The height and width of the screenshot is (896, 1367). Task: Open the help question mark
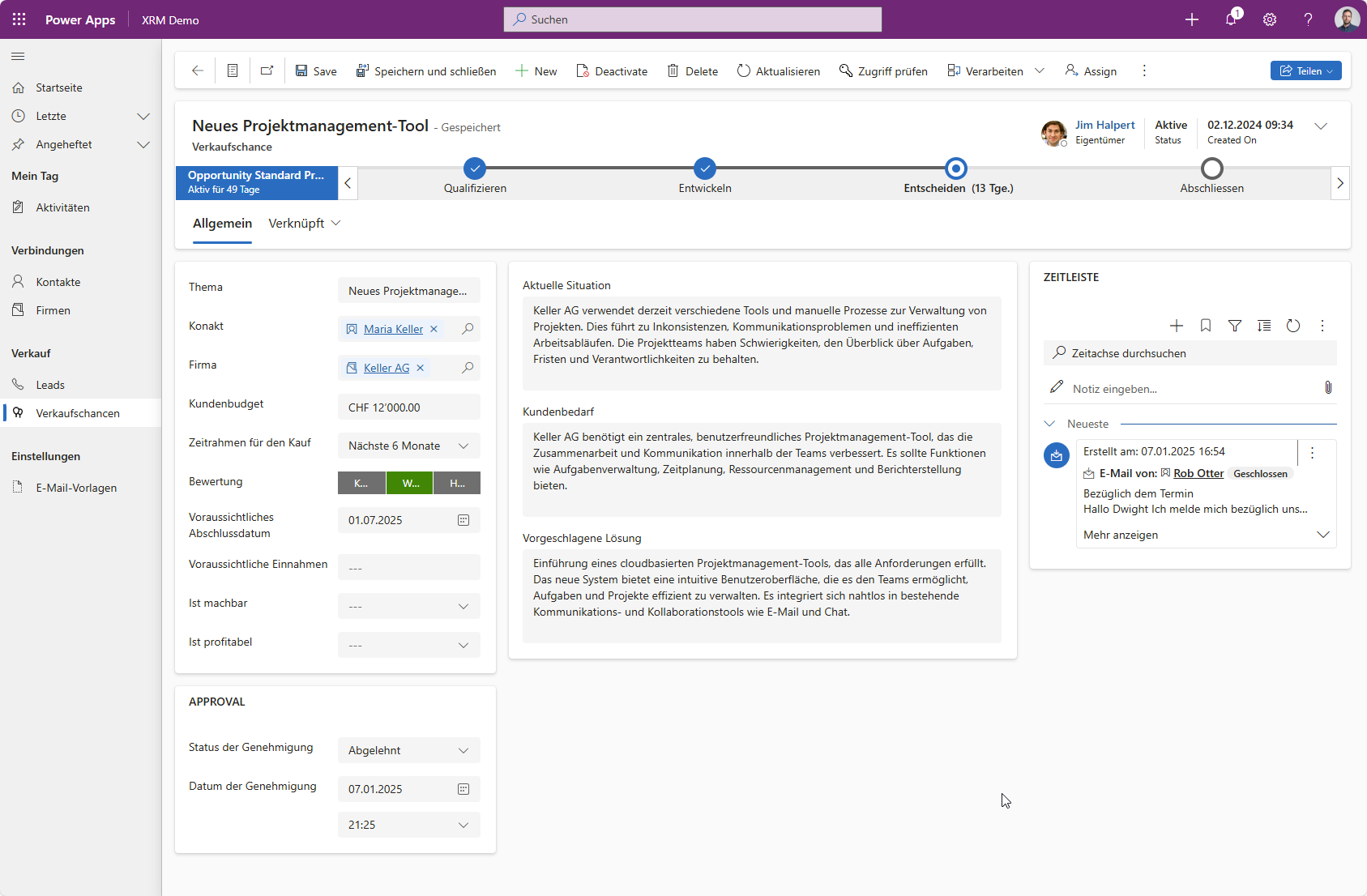click(x=1308, y=19)
